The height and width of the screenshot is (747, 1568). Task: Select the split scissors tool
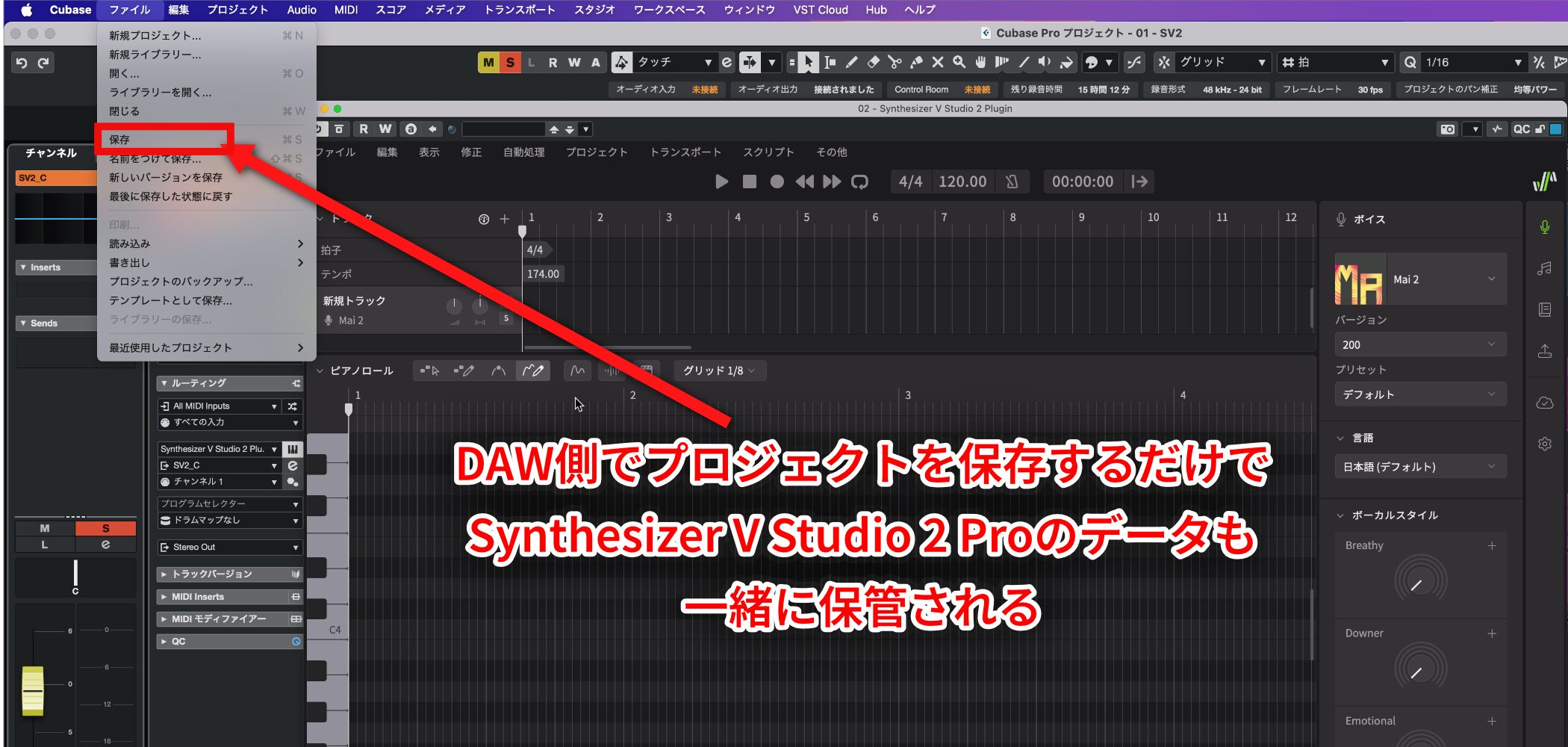(895, 63)
